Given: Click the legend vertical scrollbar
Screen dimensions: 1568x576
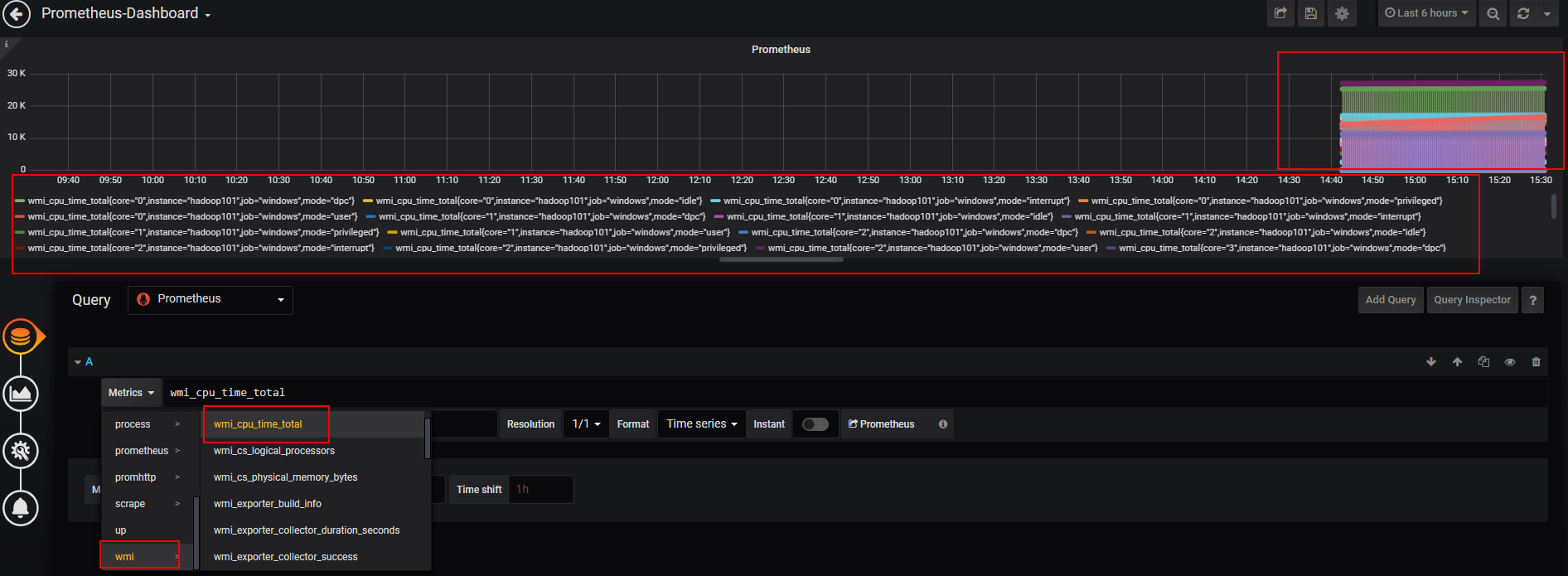Looking at the screenshot, I should [x=1553, y=206].
